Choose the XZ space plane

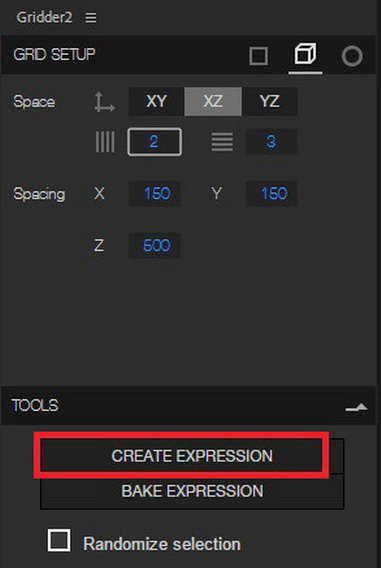(213, 101)
